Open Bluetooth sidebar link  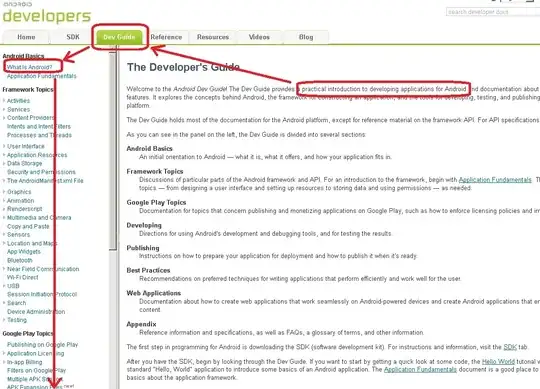point(20,260)
